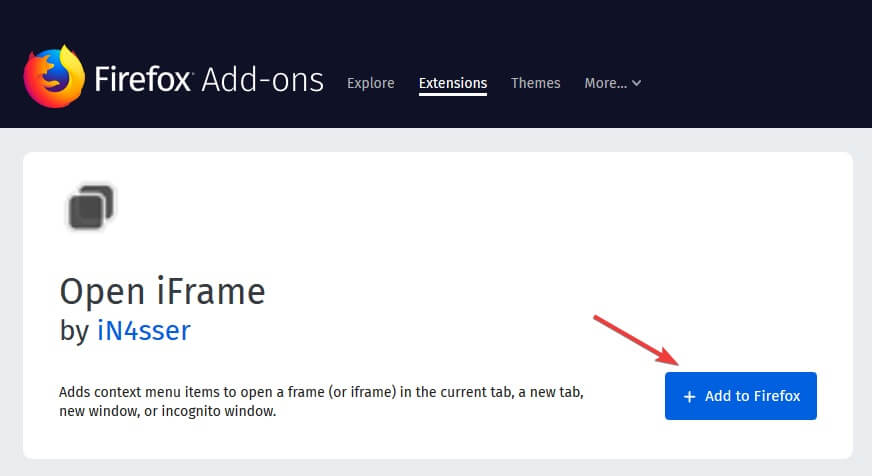Click the plus icon in Add to Firefox
Screen dimensions: 872x476
click(689, 396)
